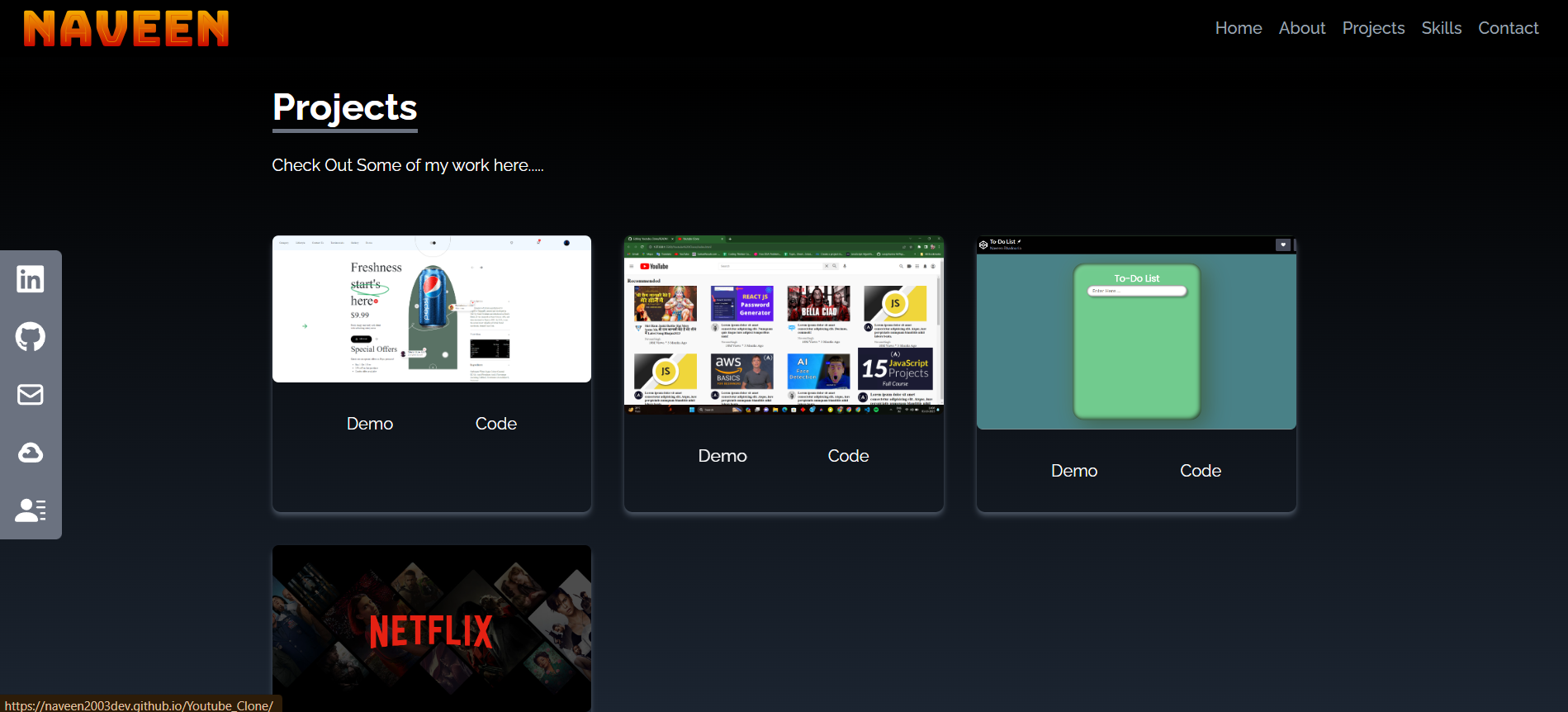Click the resume profile card sidebar icon
This screenshot has height=712, width=1568.
click(31, 510)
